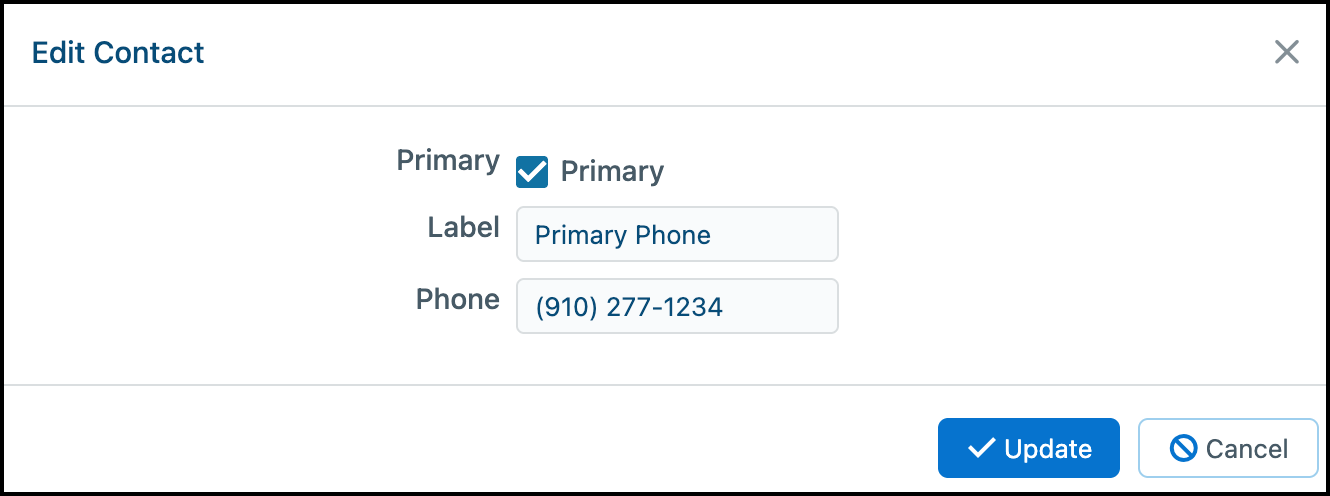
Task: Click the "Edit Contact" dialog title
Action: pos(118,52)
